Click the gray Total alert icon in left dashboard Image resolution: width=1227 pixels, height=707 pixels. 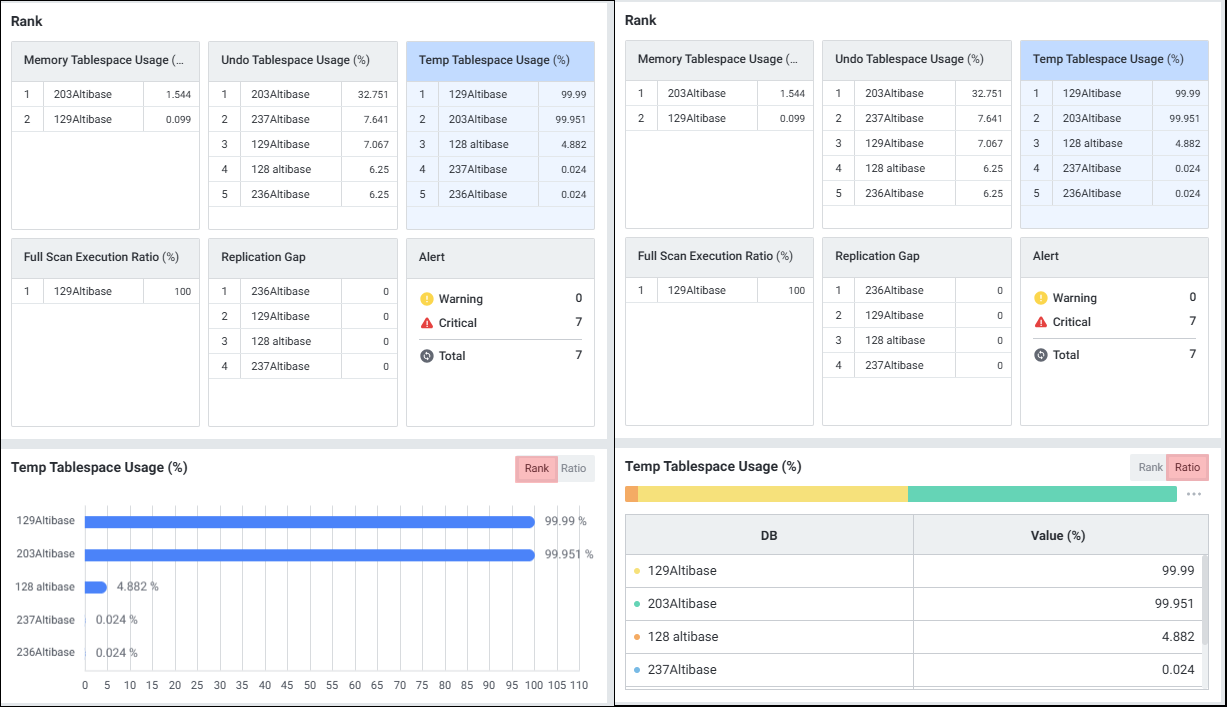click(x=427, y=356)
